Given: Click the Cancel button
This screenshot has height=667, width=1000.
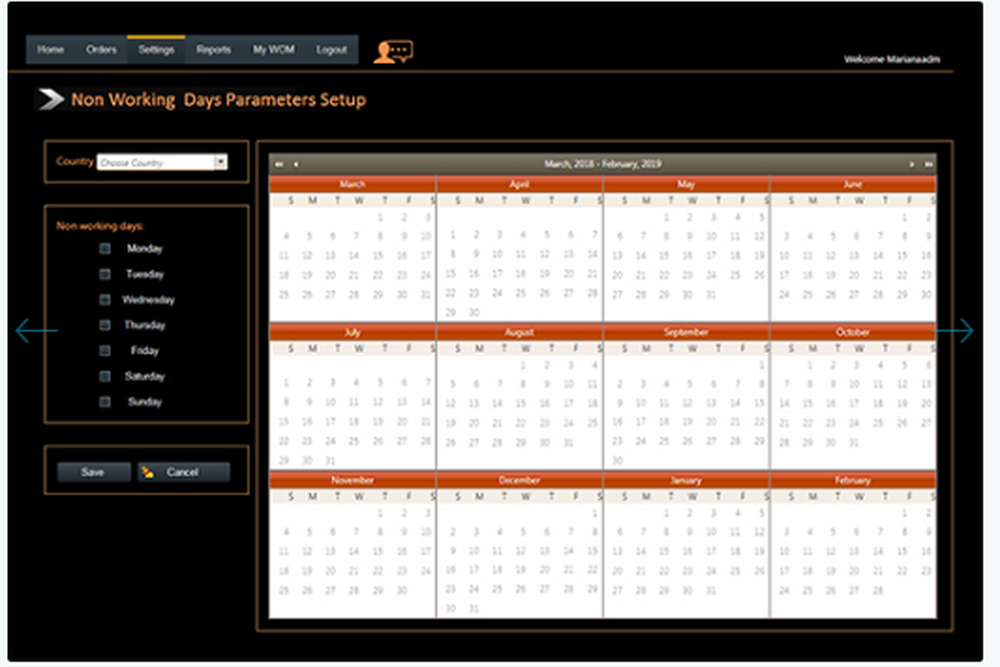Looking at the screenshot, I should [184, 472].
